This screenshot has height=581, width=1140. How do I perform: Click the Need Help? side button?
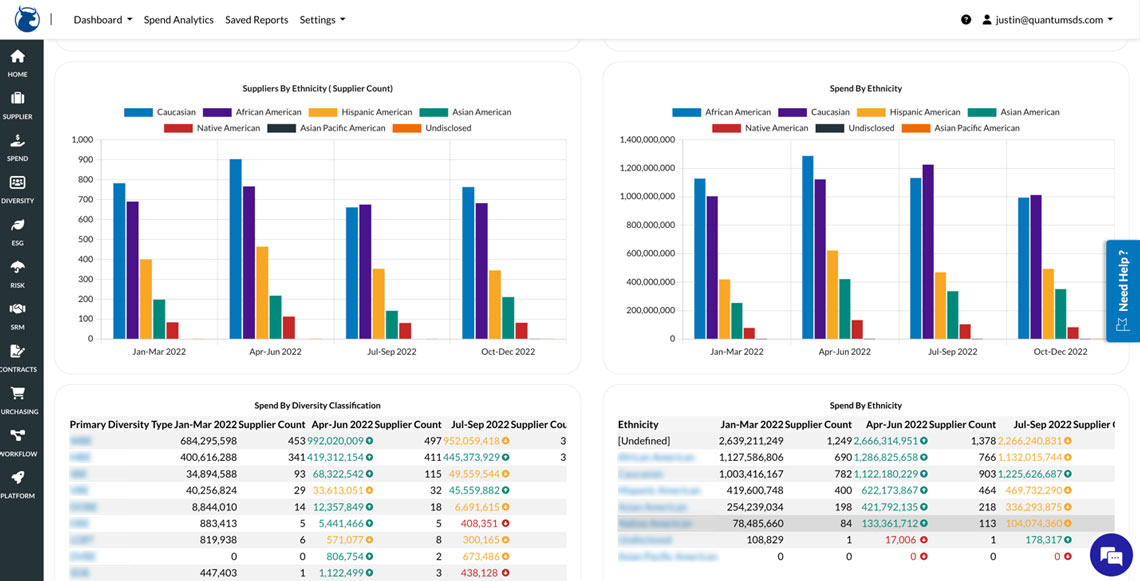1122,290
